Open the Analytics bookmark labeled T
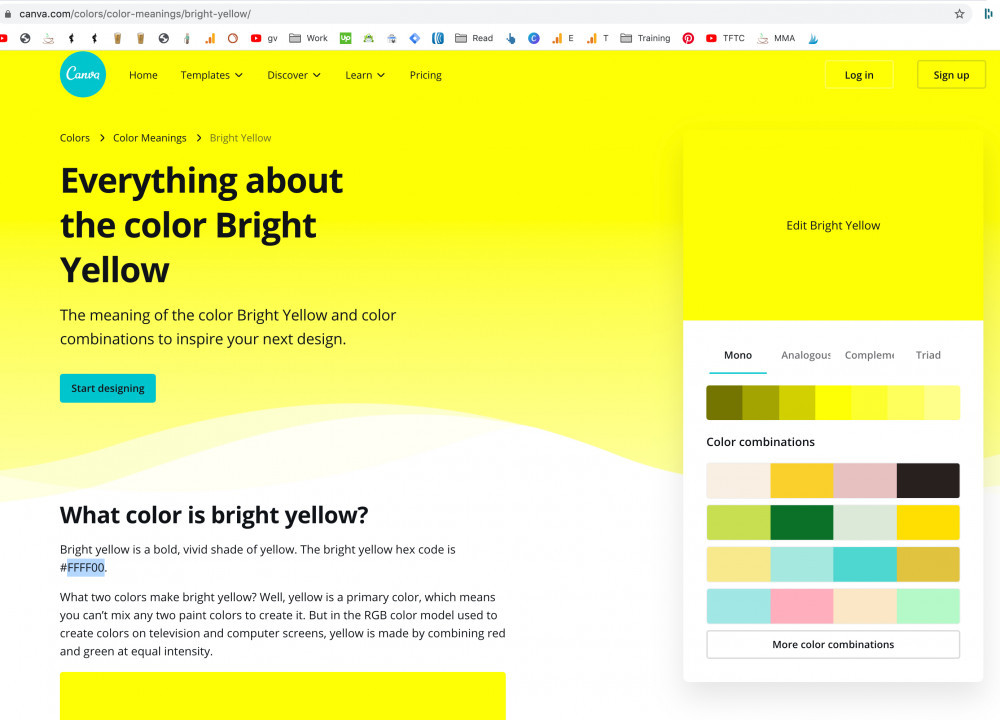The image size is (1000, 720). pyautogui.click(x=598, y=38)
